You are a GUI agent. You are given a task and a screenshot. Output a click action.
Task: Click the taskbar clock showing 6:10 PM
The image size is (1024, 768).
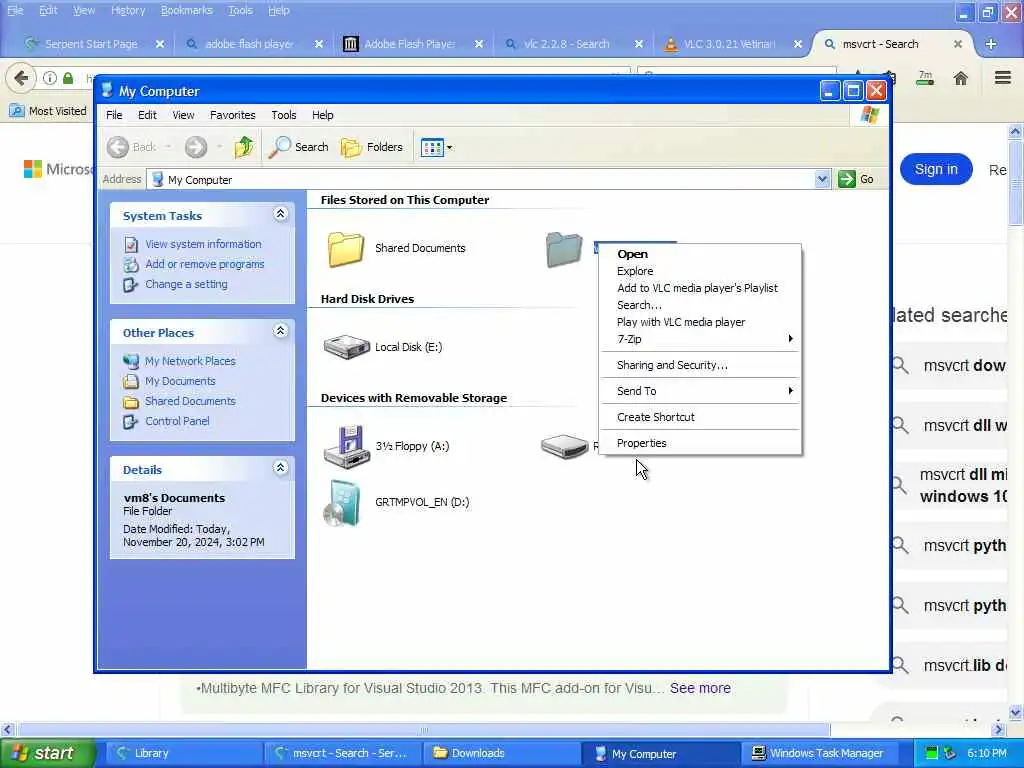pos(986,753)
